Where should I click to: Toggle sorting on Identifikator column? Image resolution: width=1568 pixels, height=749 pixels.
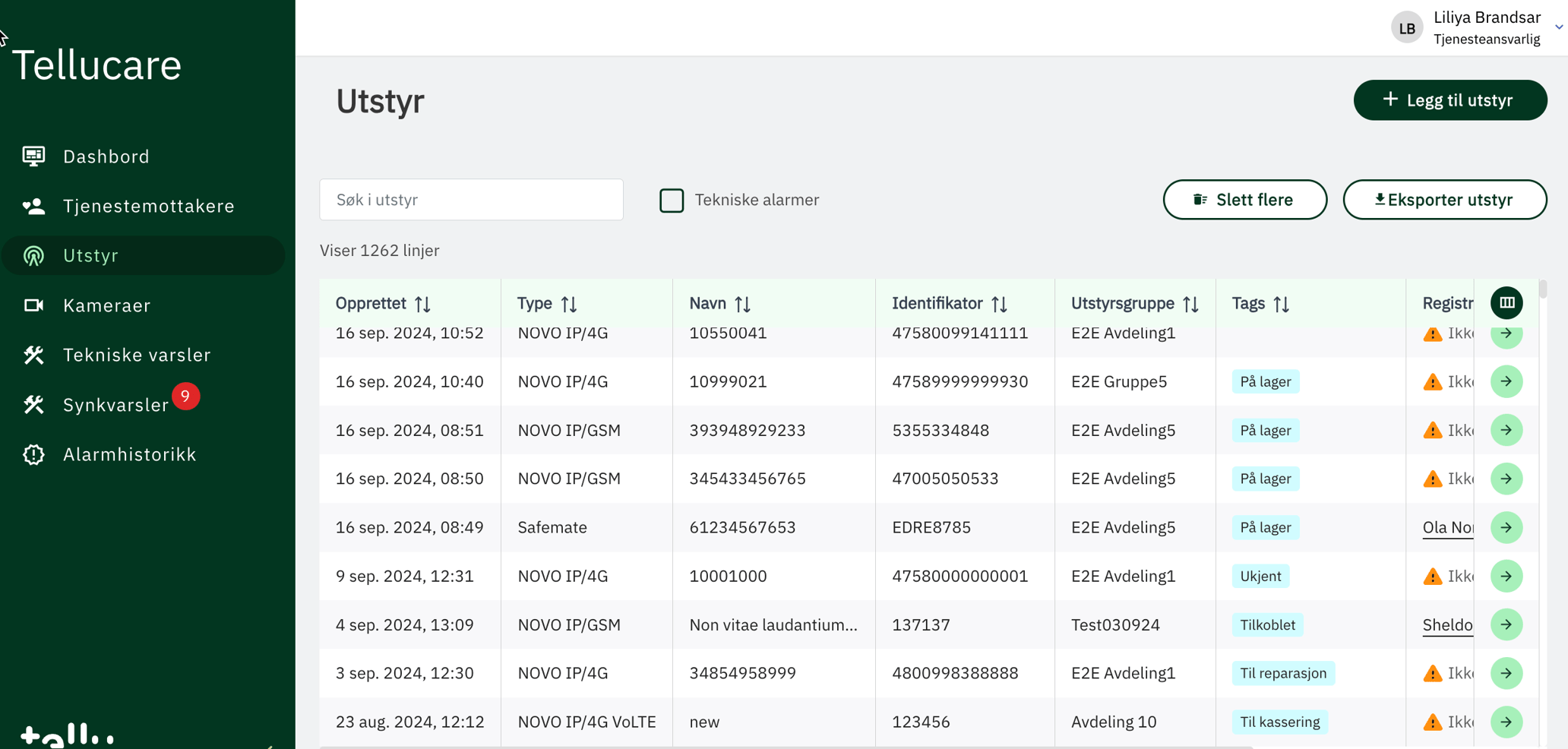pyautogui.click(x=999, y=304)
